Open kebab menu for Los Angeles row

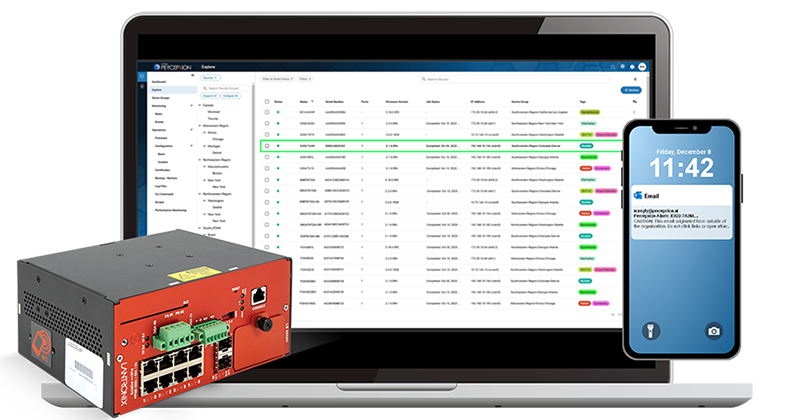coord(635,112)
